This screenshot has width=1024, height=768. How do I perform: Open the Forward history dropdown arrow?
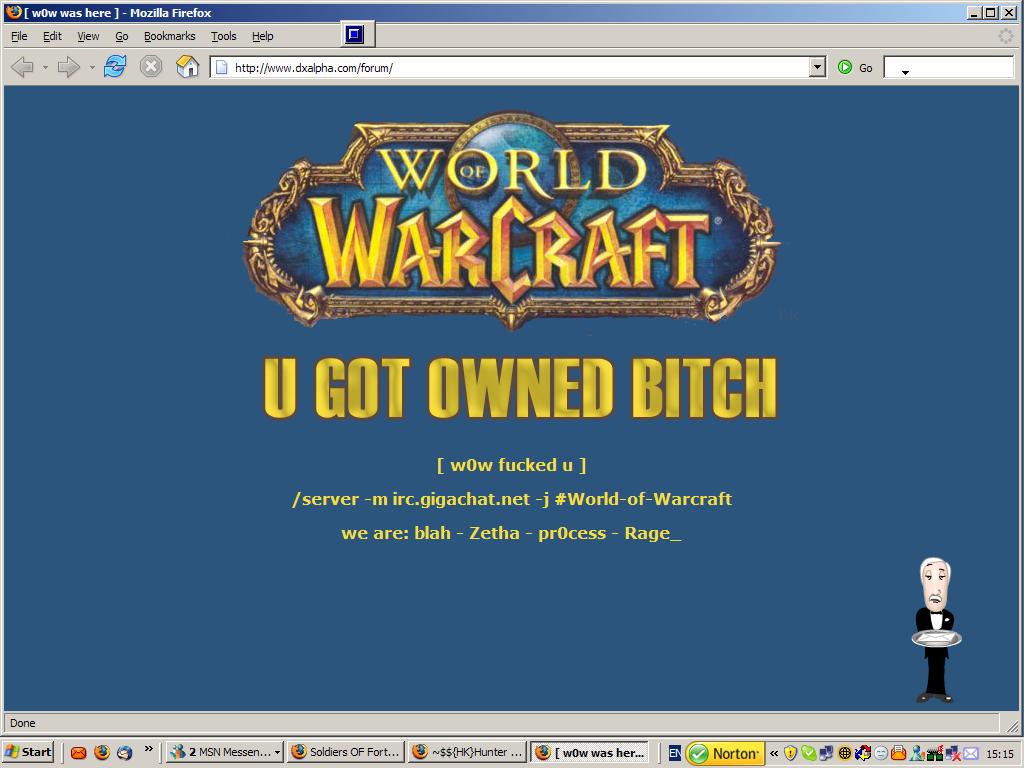pyautogui.click(x=91, y=67)
